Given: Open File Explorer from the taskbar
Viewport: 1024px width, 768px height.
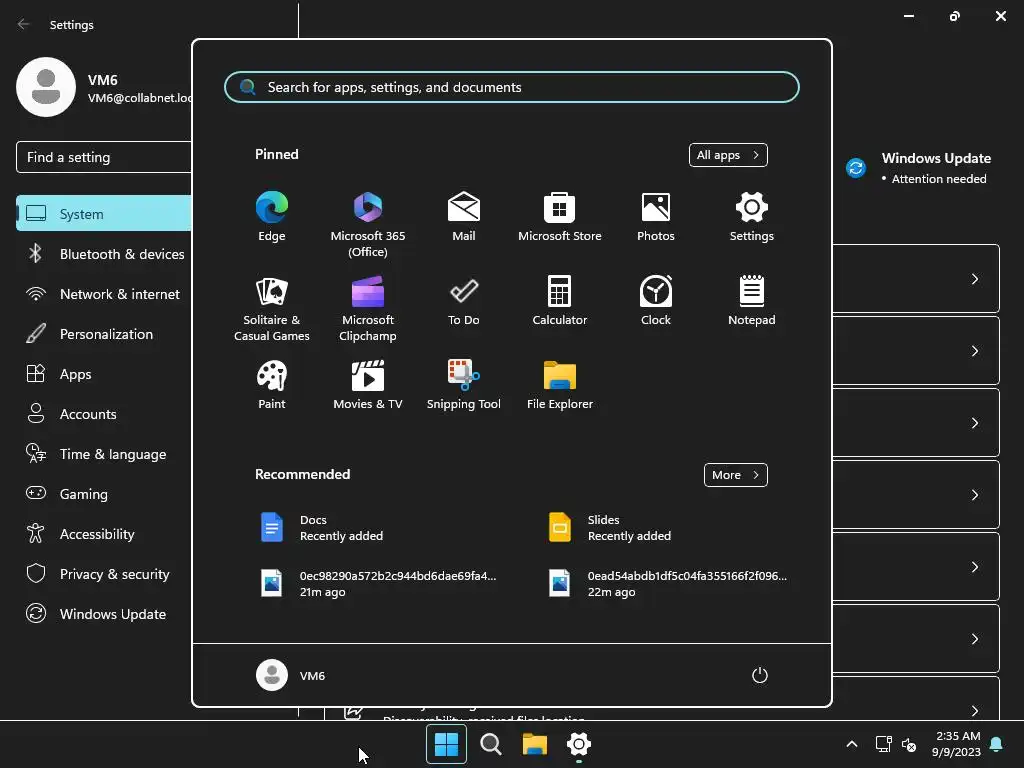Looking at the screenshot, I should point(535,744).
